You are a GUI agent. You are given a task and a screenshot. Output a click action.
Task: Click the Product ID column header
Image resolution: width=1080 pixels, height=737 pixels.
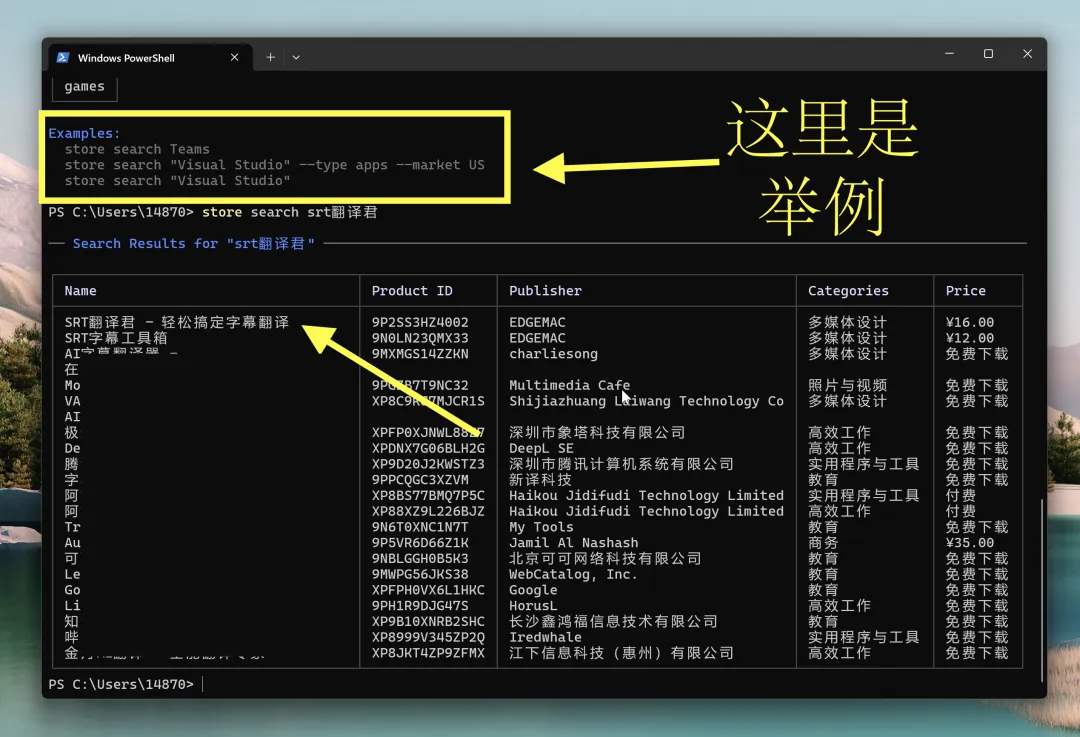(x=412, y=291)
